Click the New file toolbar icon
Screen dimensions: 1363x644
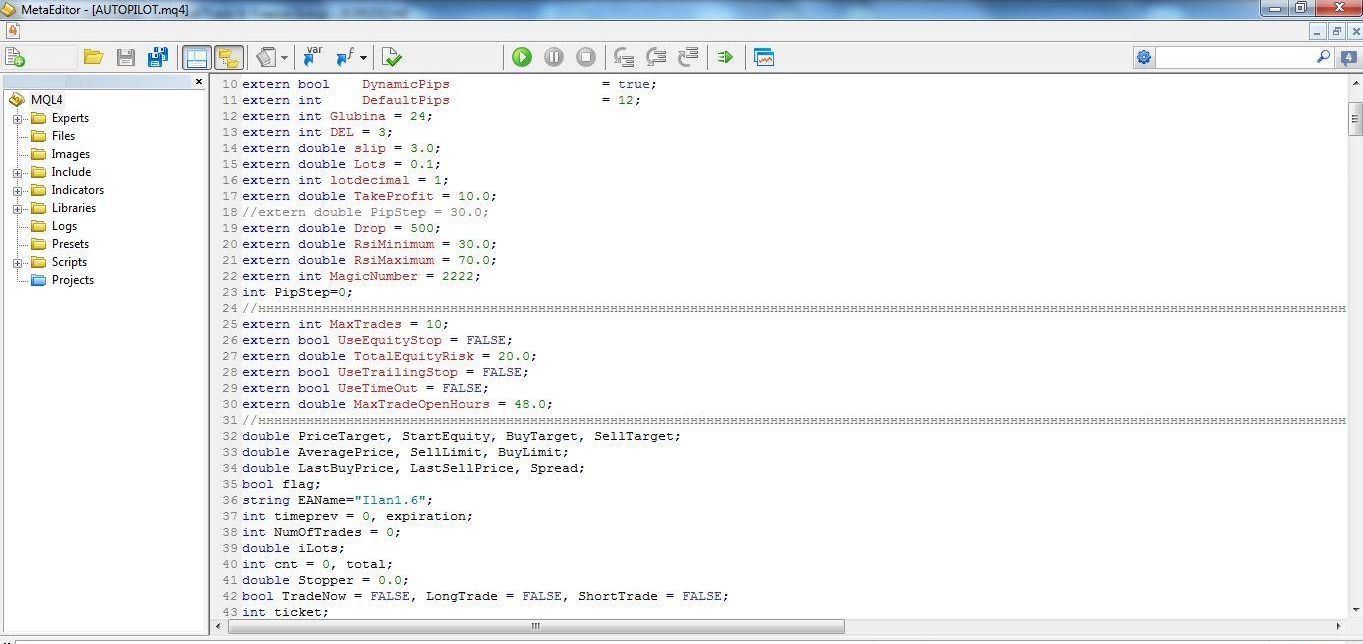[15, 57]
